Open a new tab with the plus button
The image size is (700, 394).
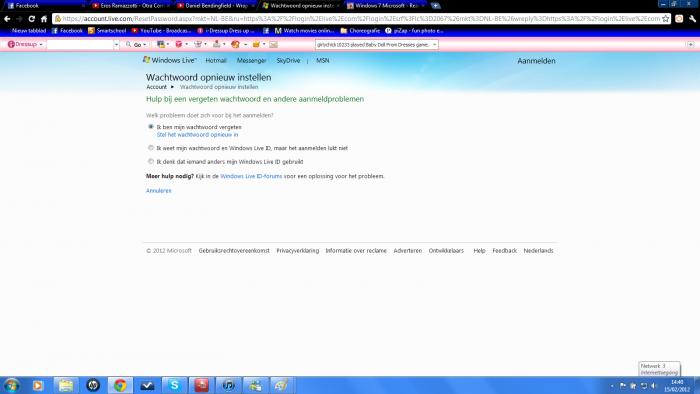(x=436, y=6)
